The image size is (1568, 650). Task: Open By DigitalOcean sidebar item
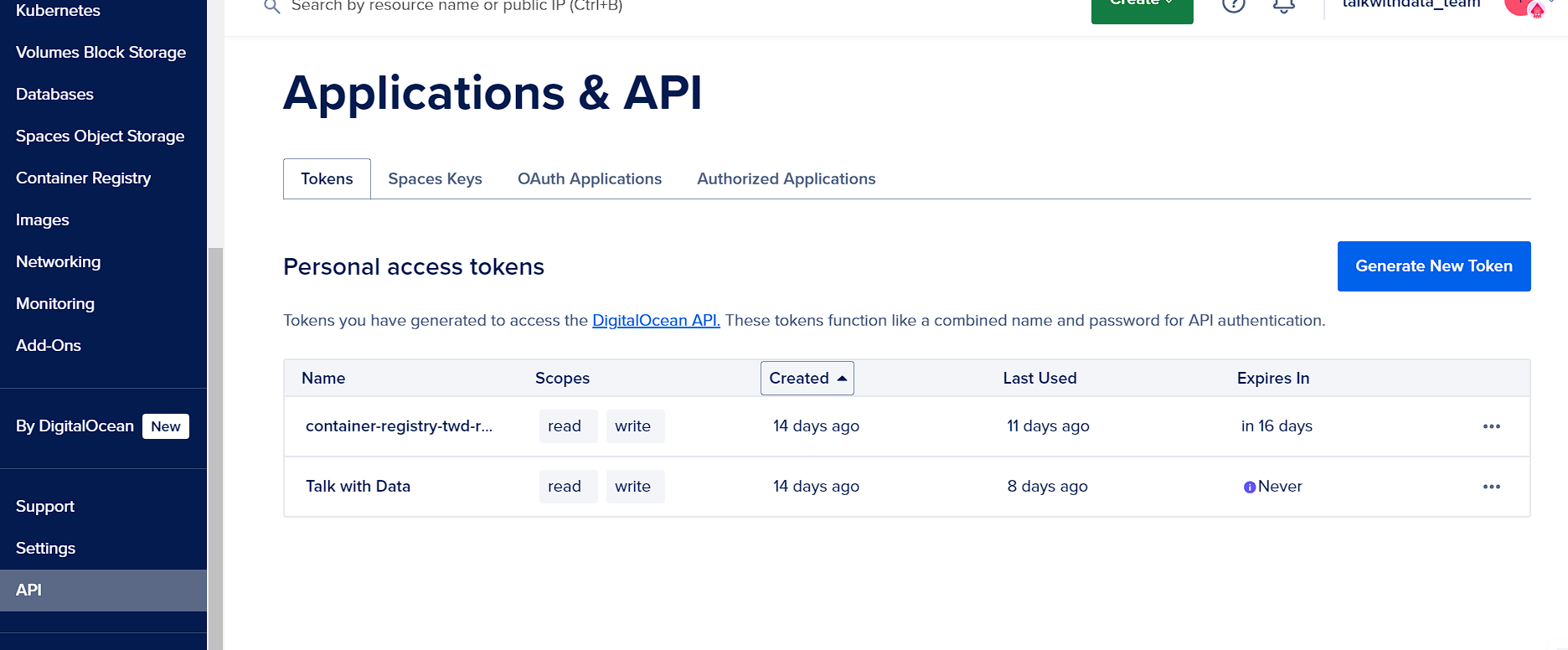pos(75,426)
